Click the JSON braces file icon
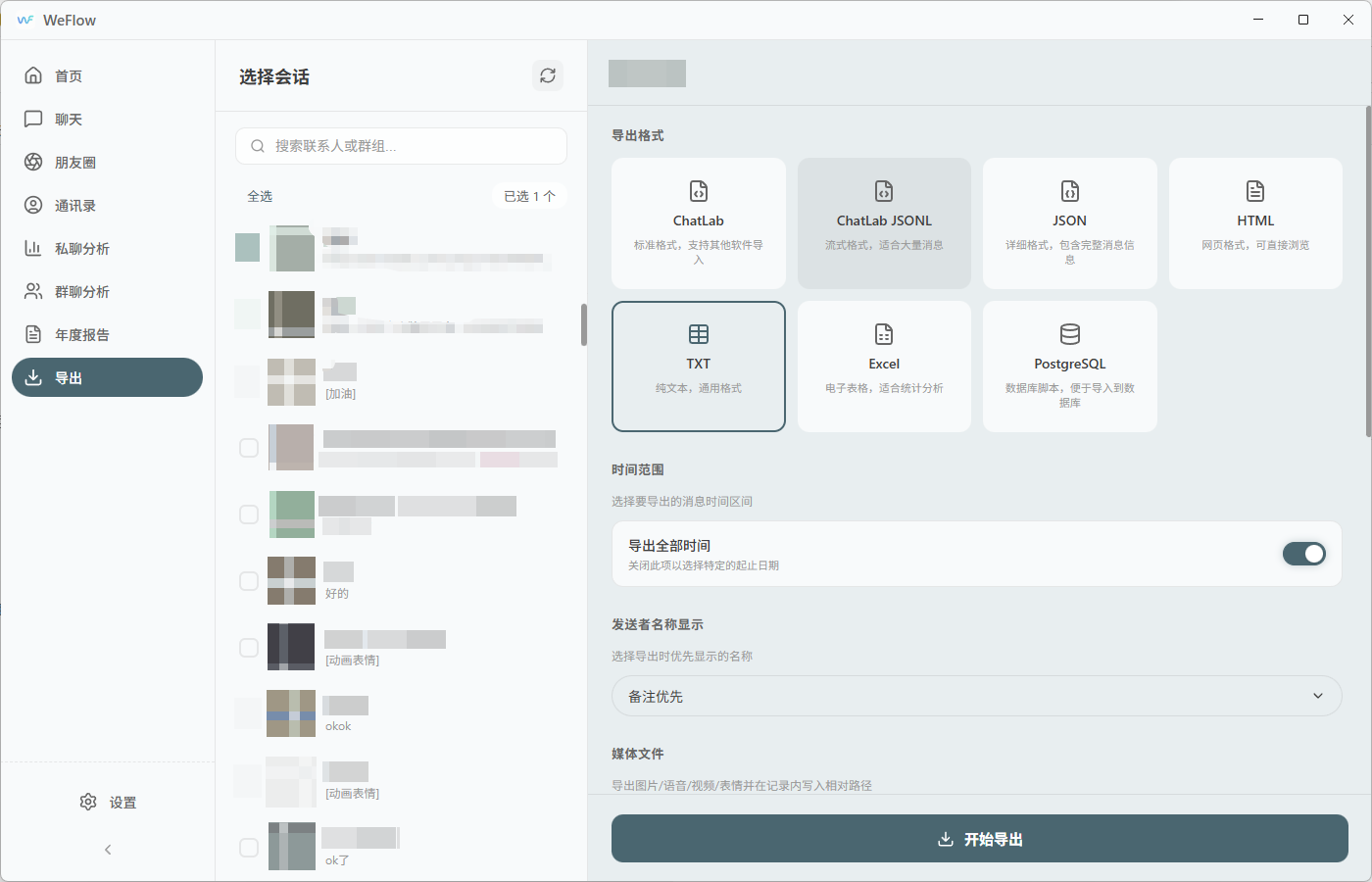 tap(1070, 191)
